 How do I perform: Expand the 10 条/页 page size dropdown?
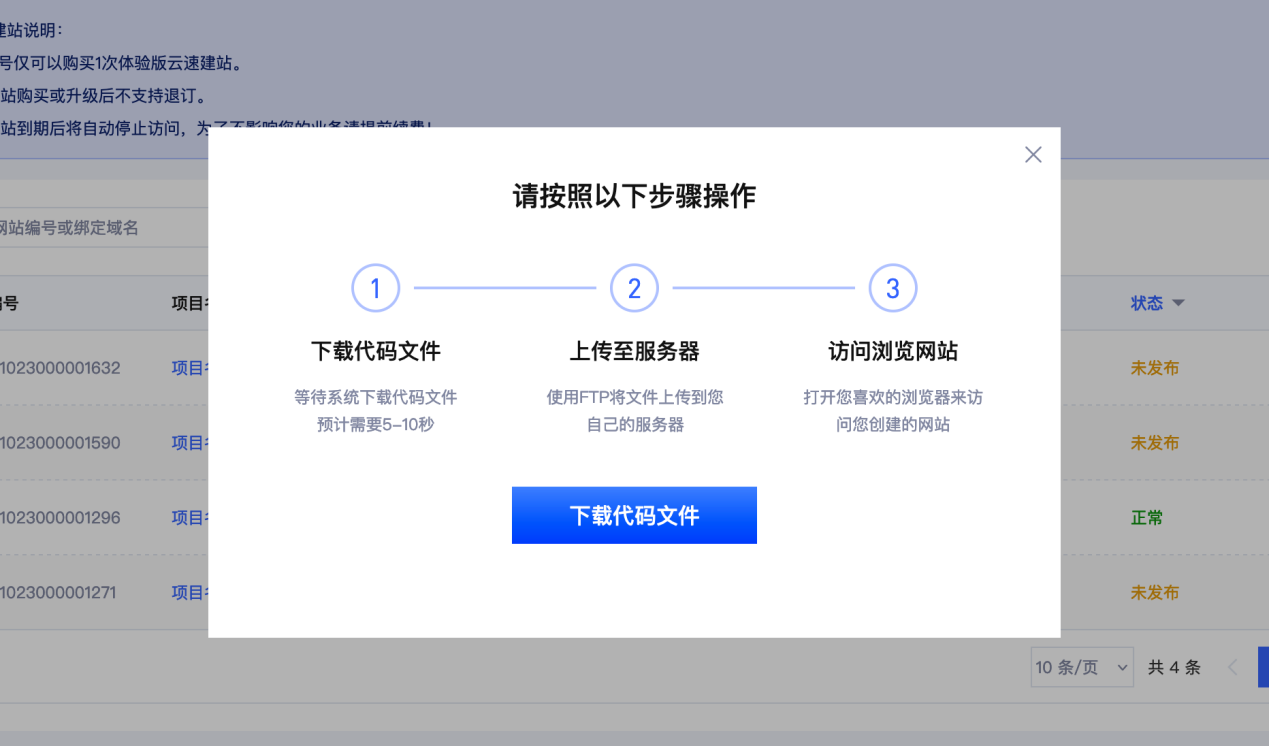click(x=1081, y=667)
